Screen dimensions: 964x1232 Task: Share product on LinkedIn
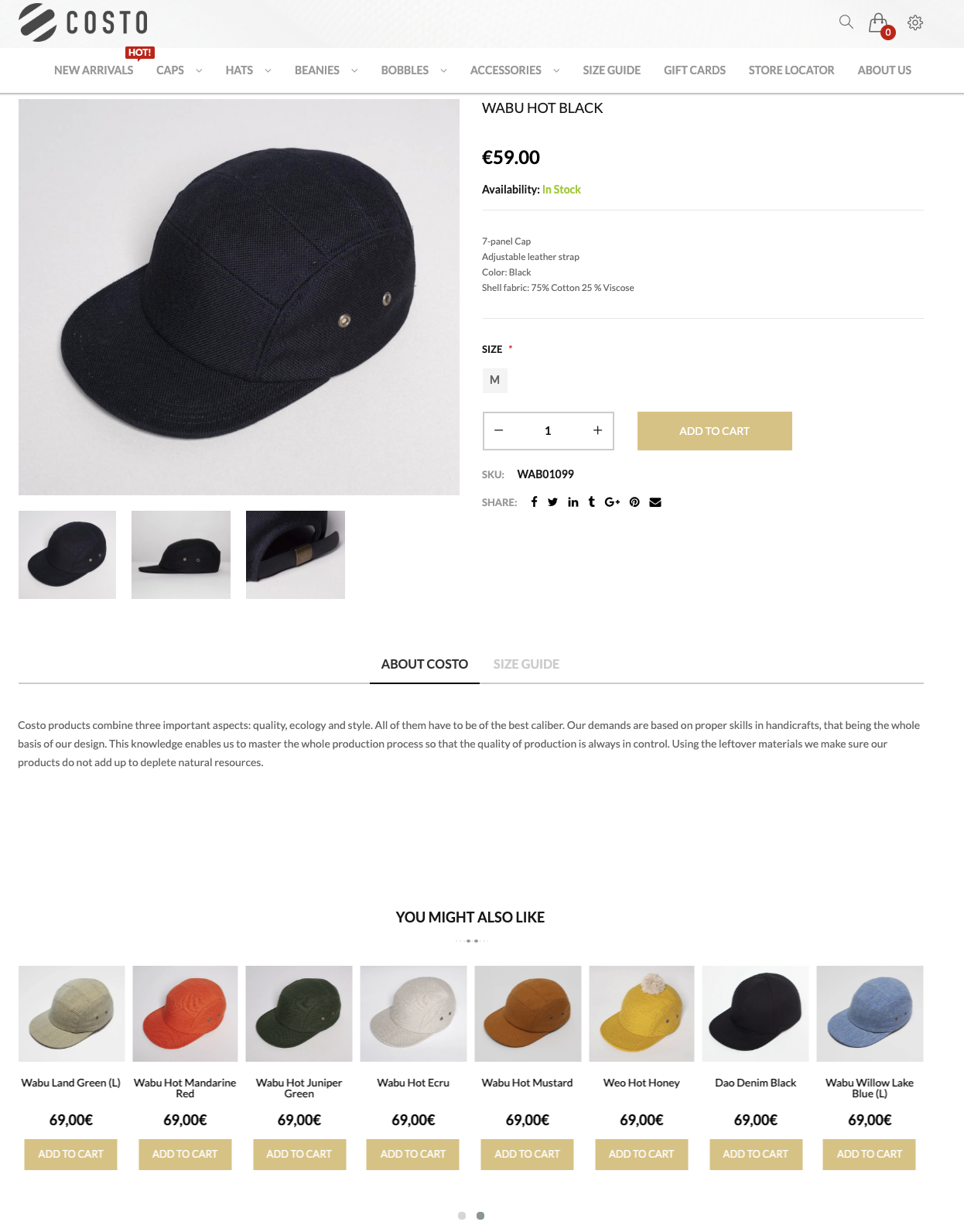click(x=573, y=502)
